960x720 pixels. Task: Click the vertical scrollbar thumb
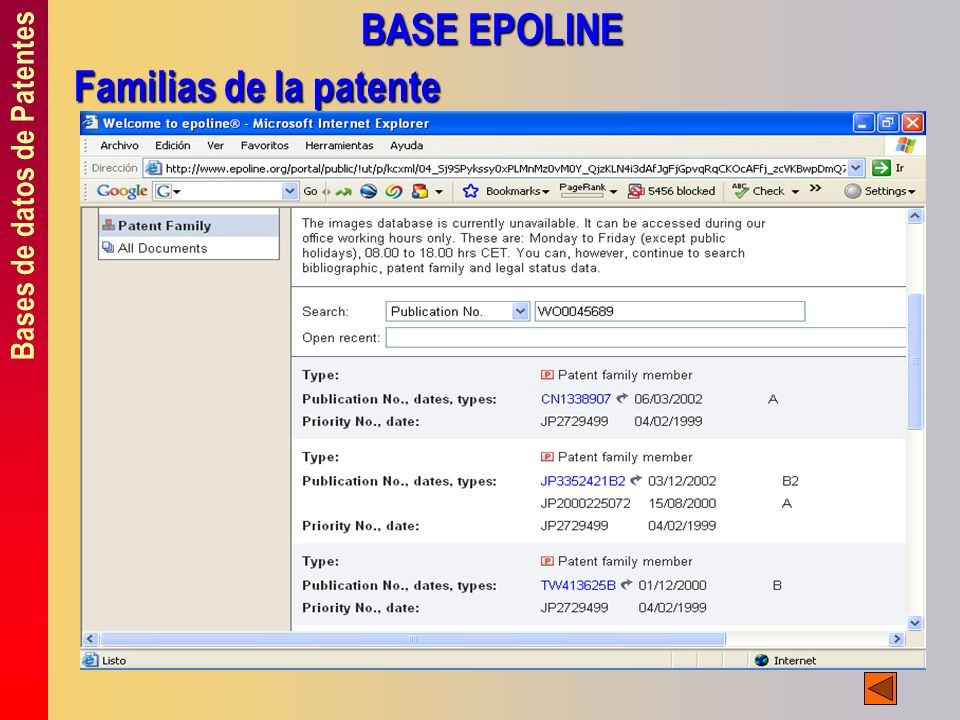click(x=915, y=361)
